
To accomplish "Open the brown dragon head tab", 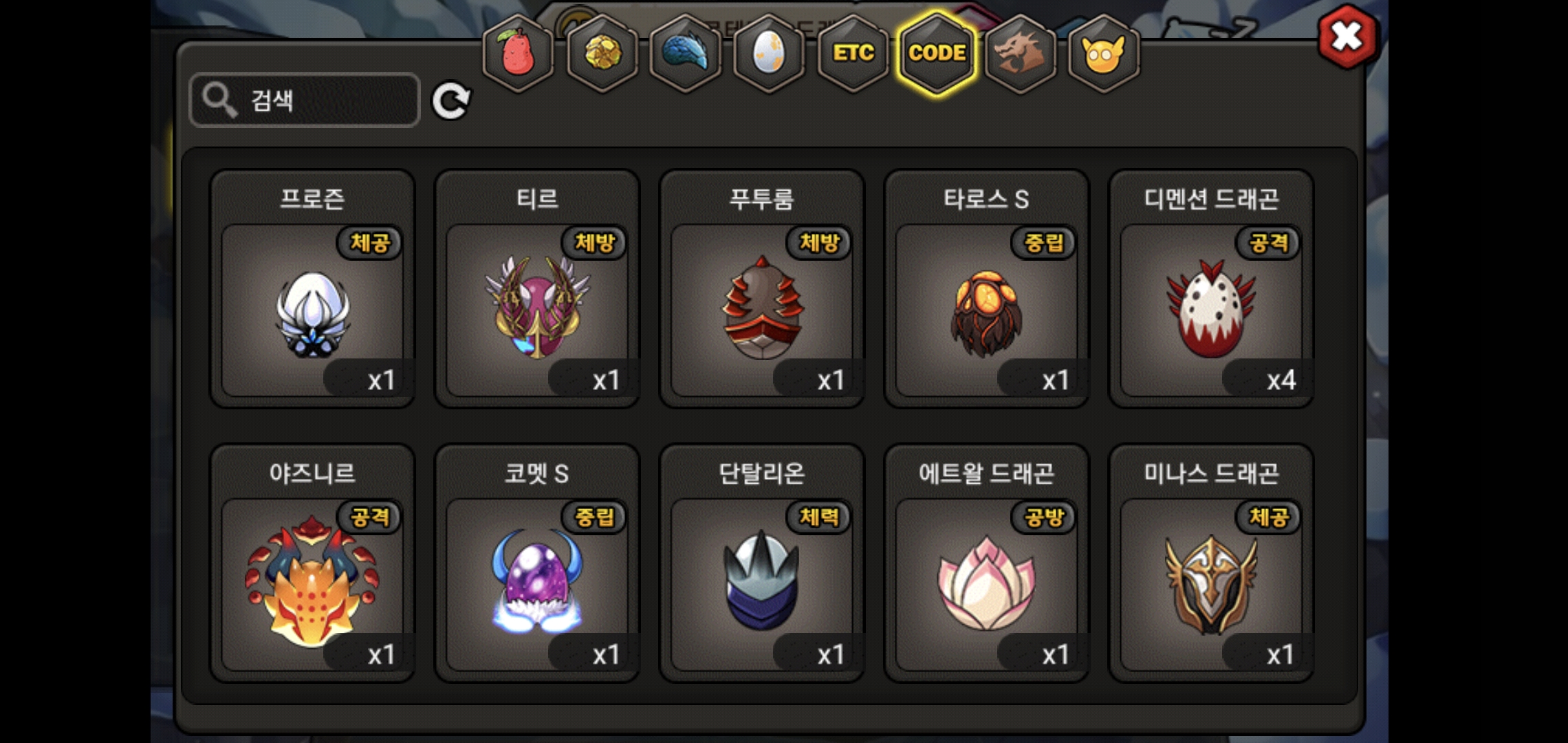I will pyautogui.click(x=1020, y=53).
